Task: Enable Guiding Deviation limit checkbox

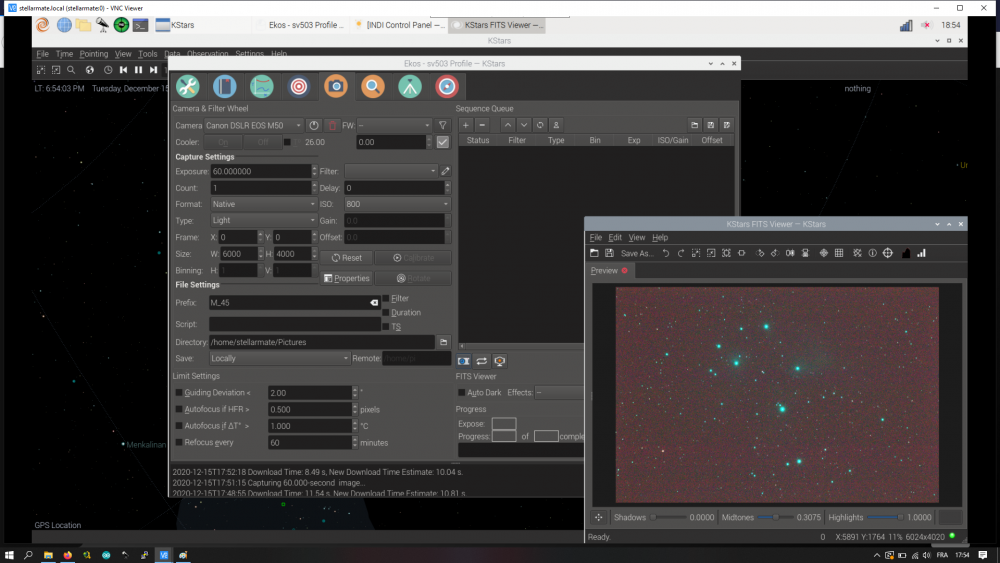Action: 179,393
